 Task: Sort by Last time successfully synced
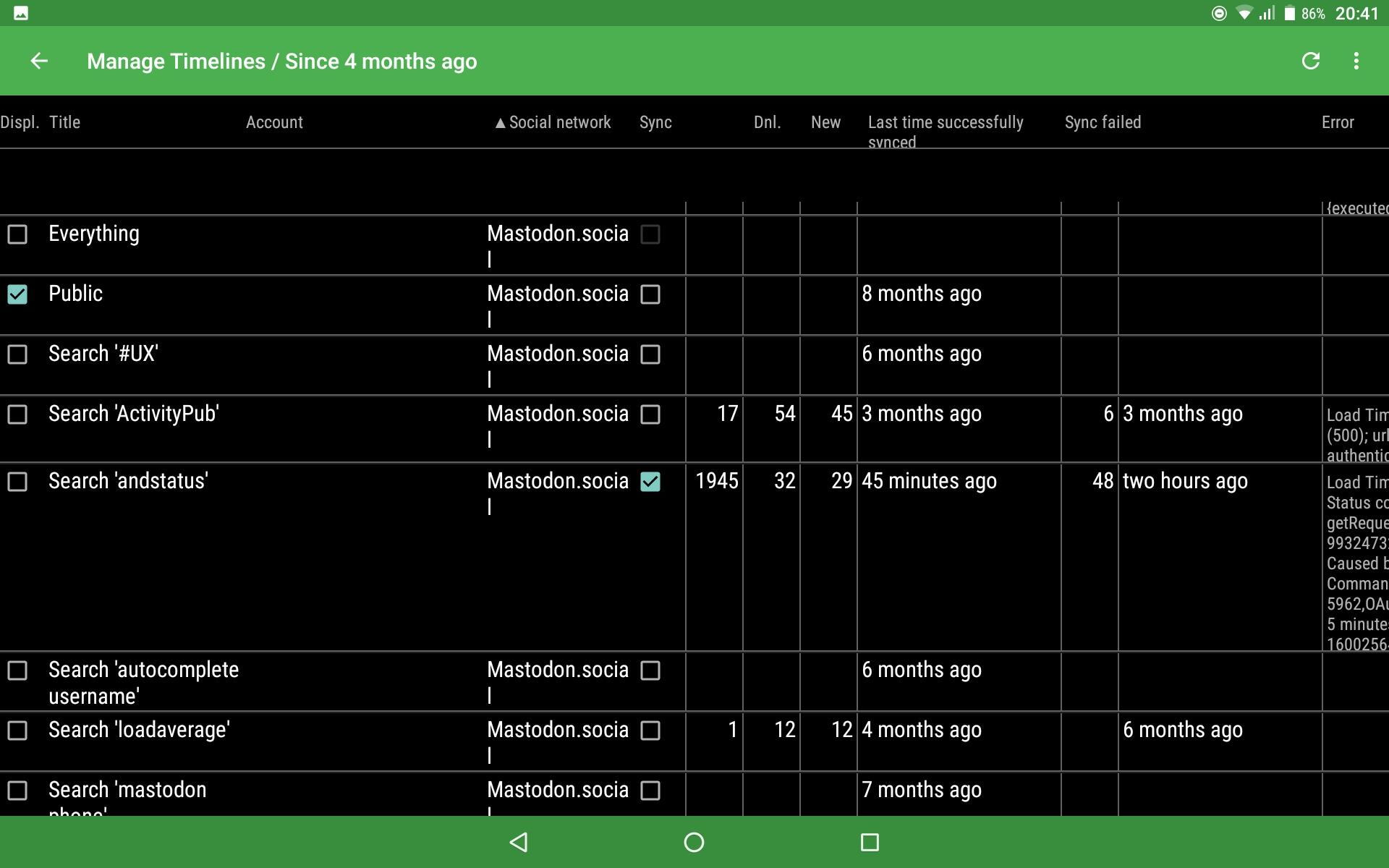[x=946, y=131]
